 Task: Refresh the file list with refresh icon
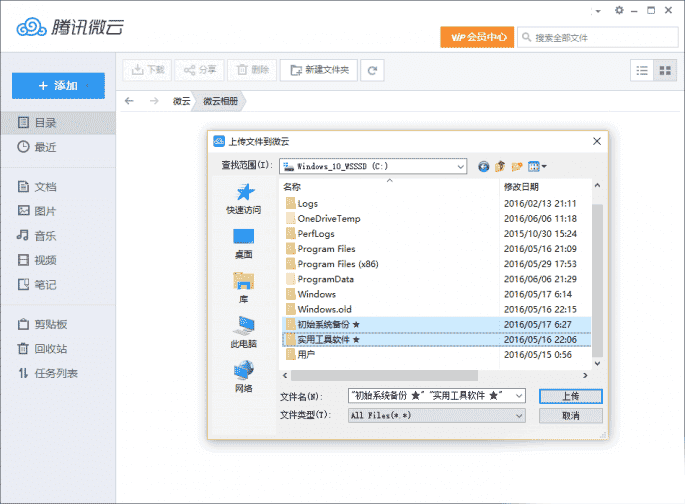pyautogui.click(x=372, y=70)
